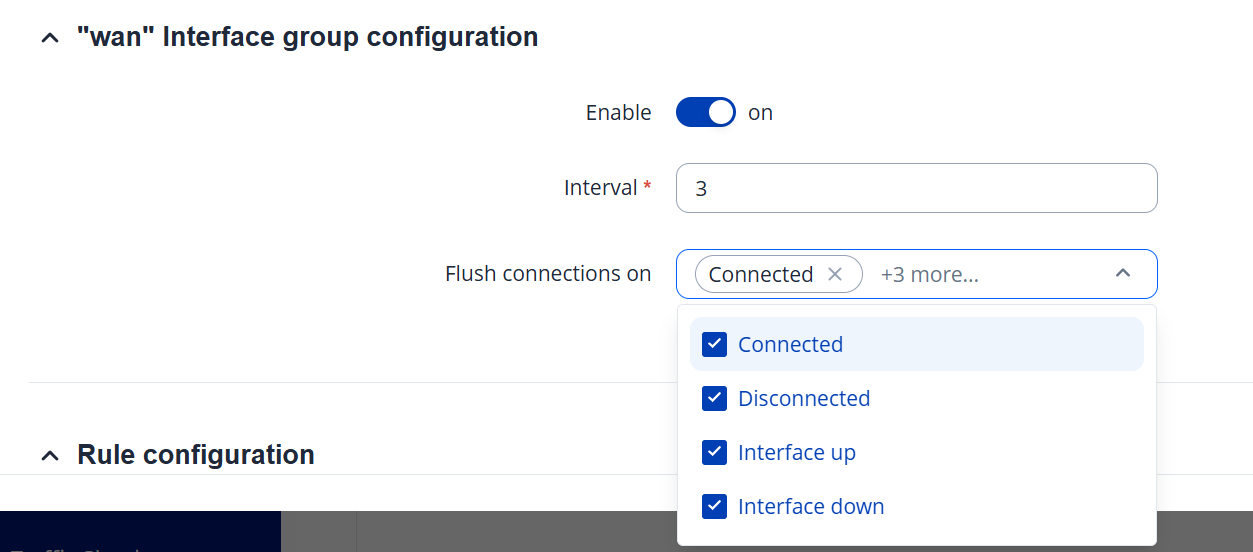Click the Connected chip label text
This screenshot has width=1253, height=552.
pos(760,274)
